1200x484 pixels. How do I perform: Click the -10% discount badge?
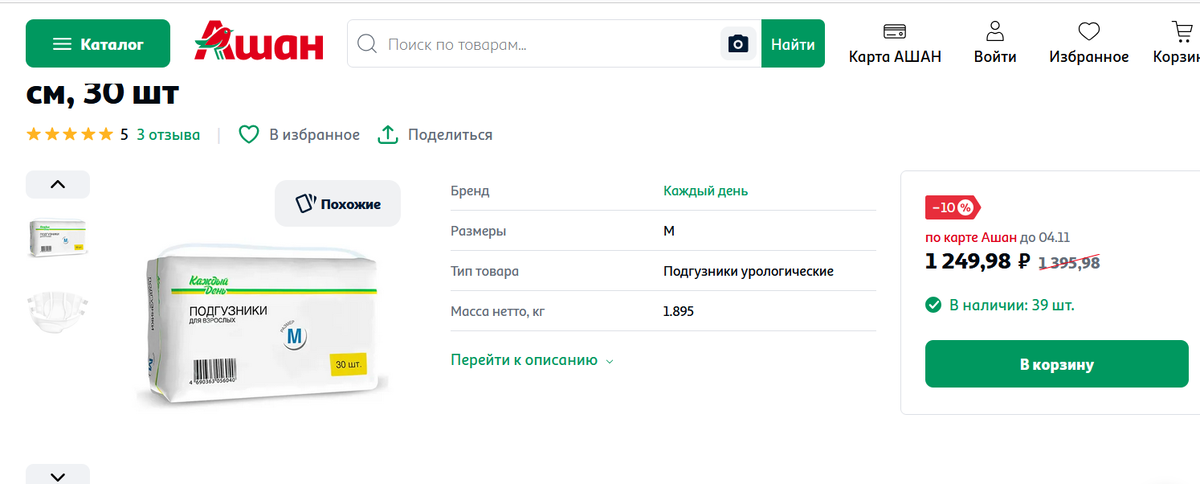click(952, 207)
